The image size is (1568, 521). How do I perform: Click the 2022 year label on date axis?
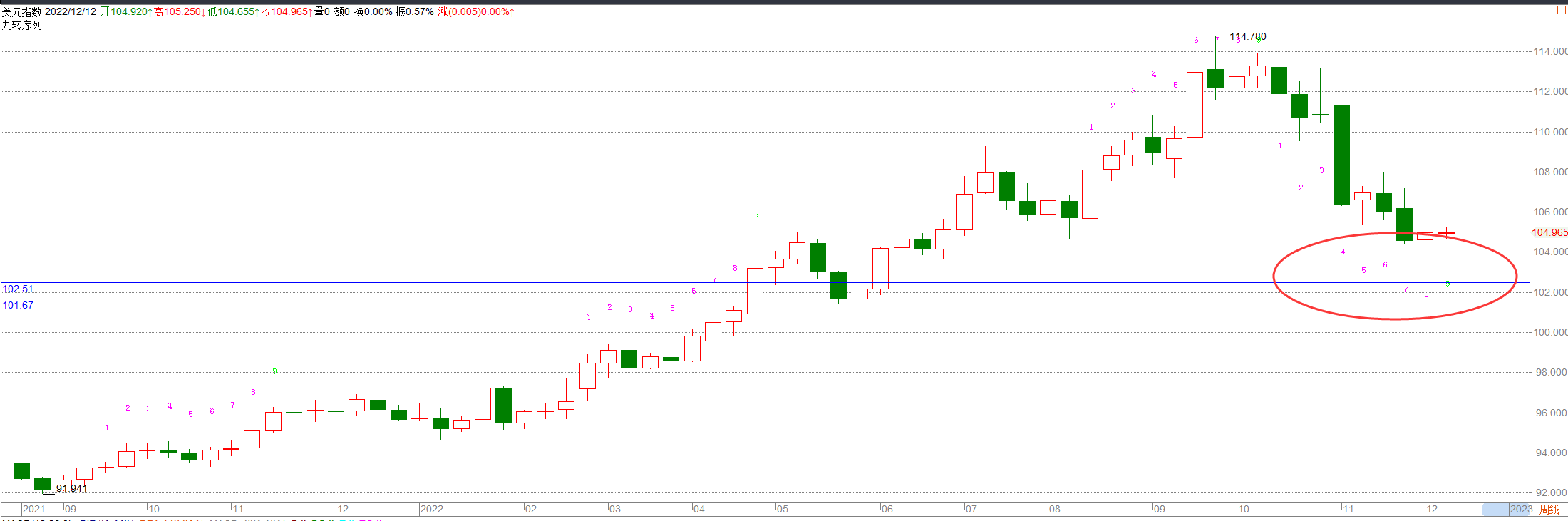click(431, 509)
